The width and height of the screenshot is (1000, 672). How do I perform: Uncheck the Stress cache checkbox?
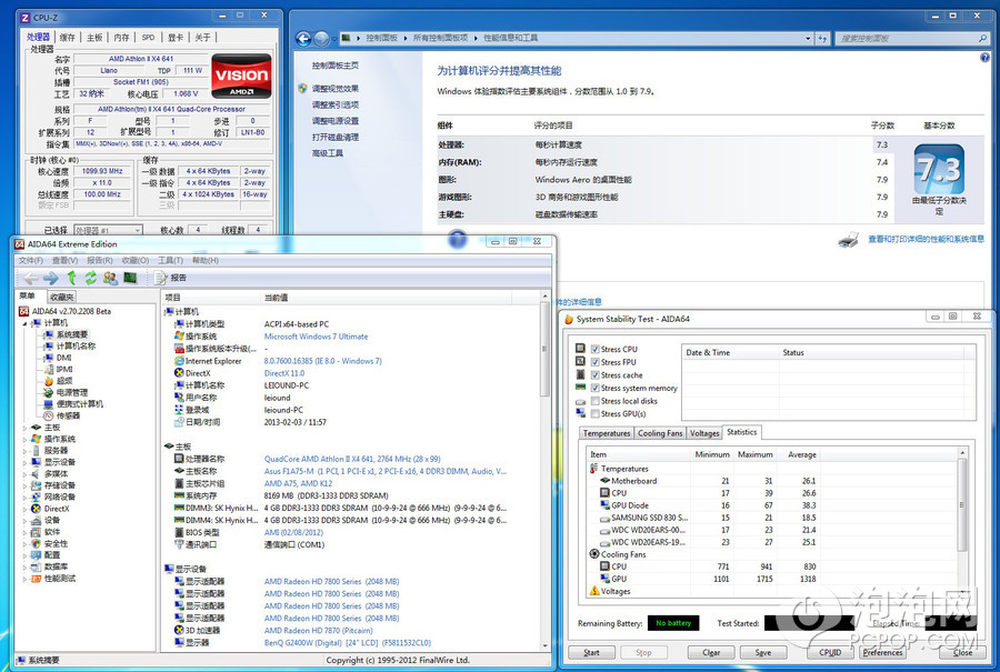(x=595, y=375)
